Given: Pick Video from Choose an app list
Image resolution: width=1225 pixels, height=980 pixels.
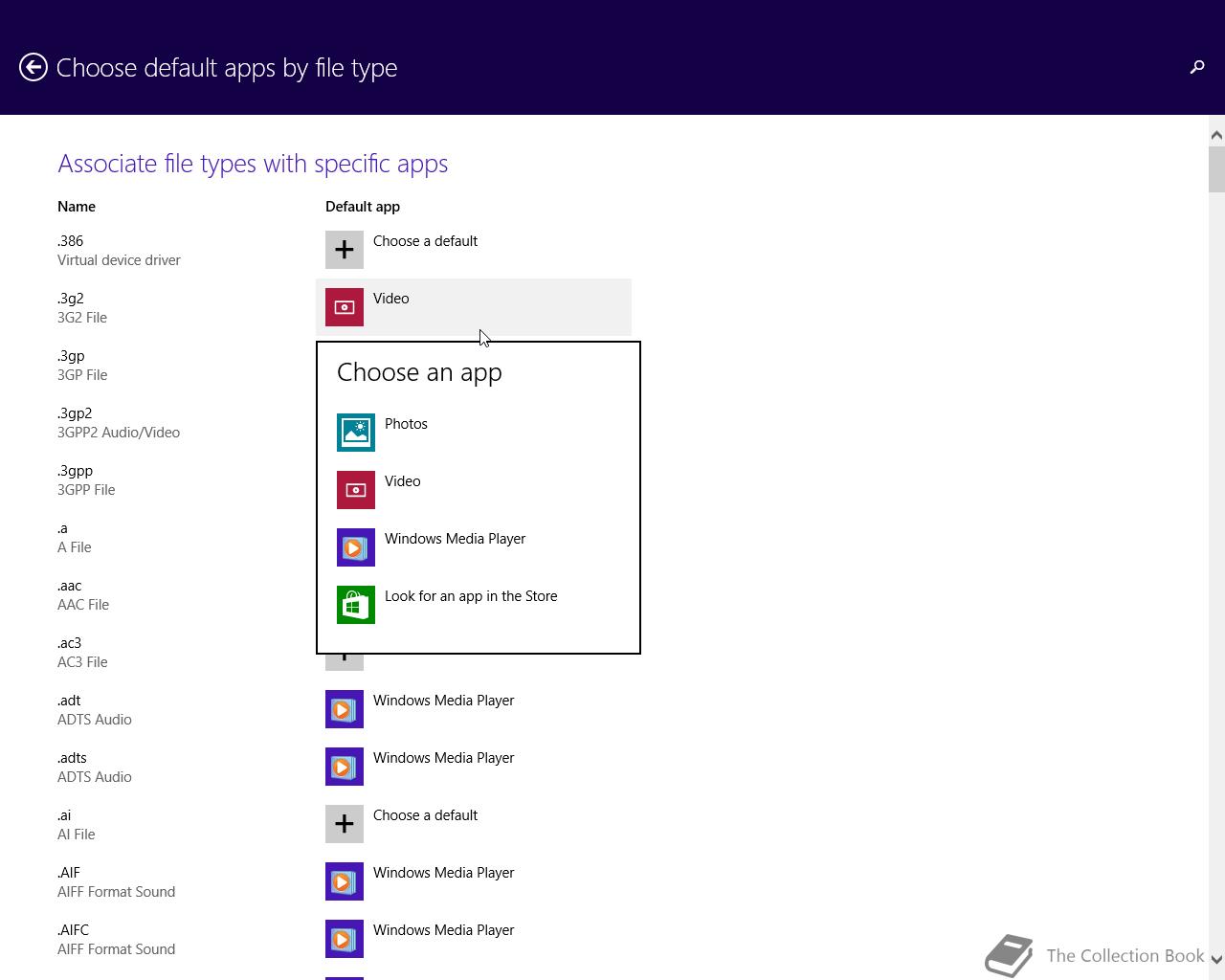Looking at the screenshot, I should [x=479, y=490].
